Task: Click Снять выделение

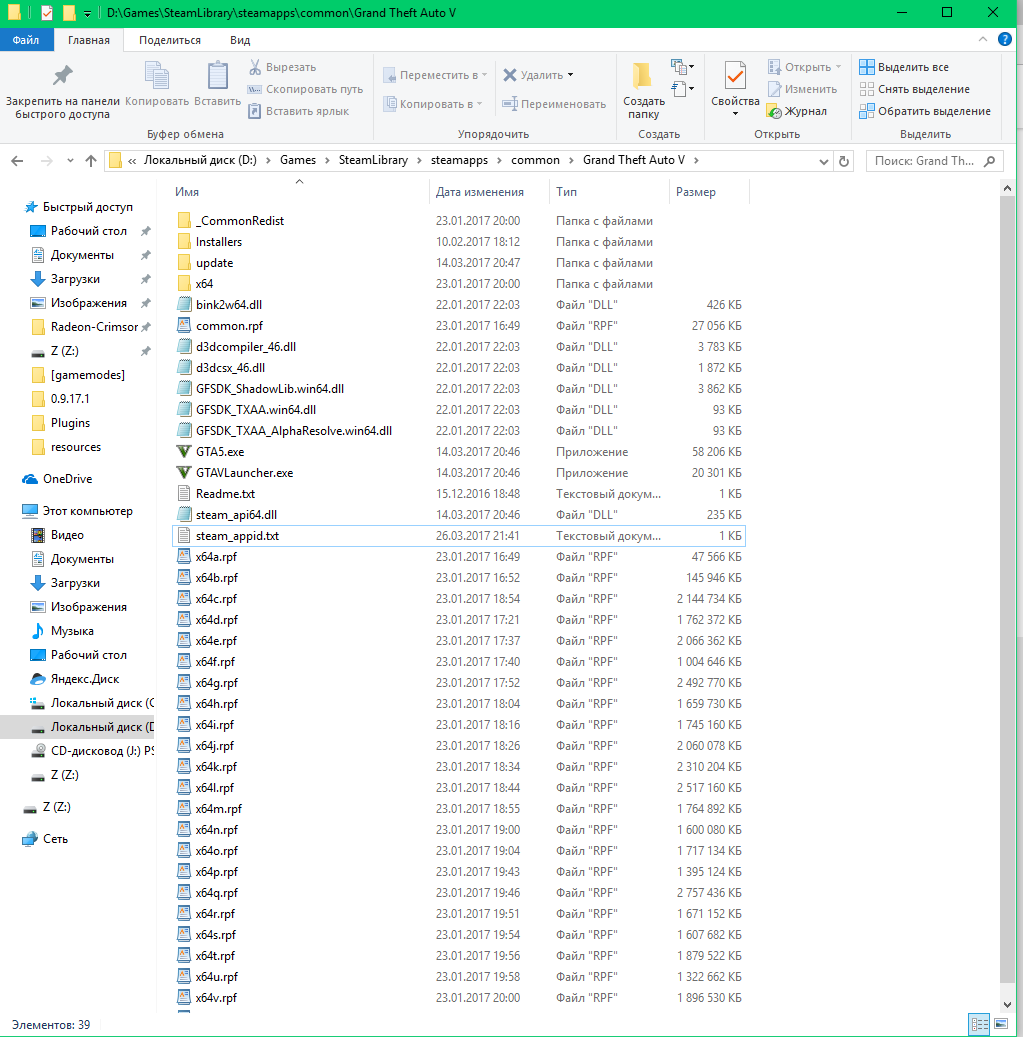Action: pyautogui.click(x=915, y=89)
